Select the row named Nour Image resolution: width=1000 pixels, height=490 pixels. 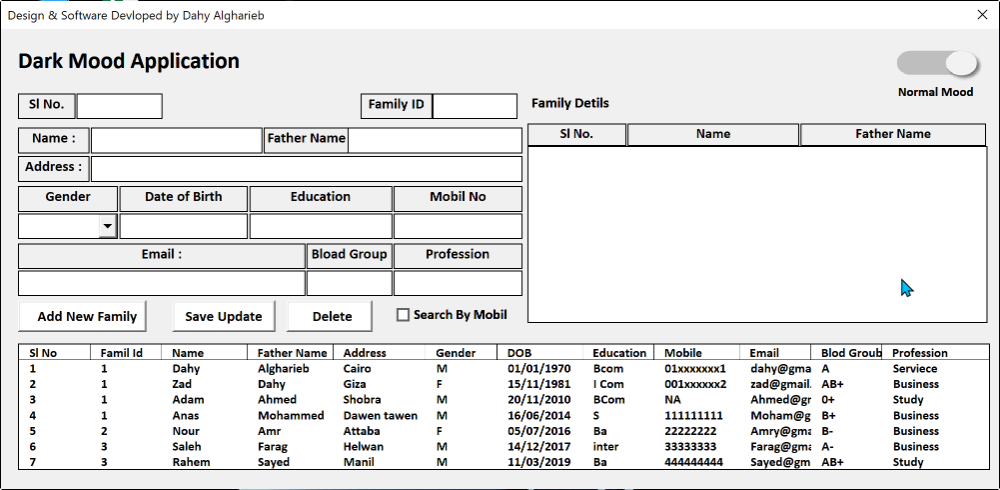[504, 431]
